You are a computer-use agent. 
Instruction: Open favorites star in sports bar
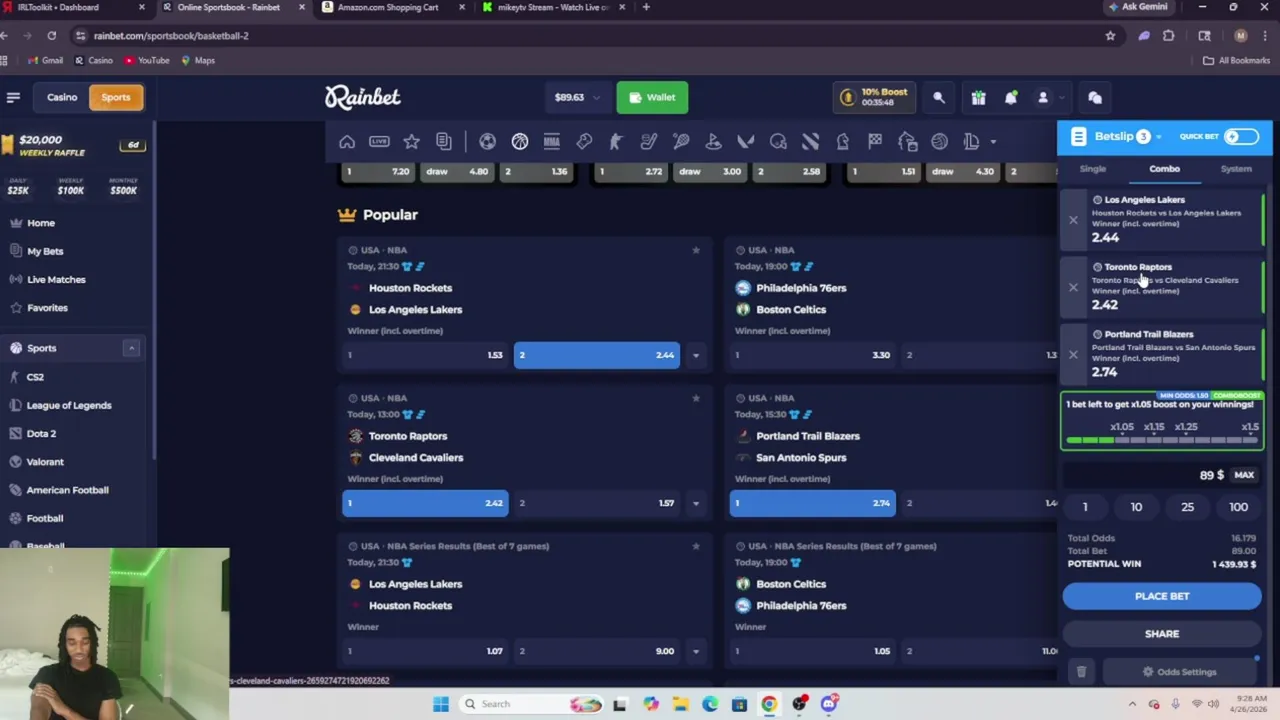click(411, 142)
